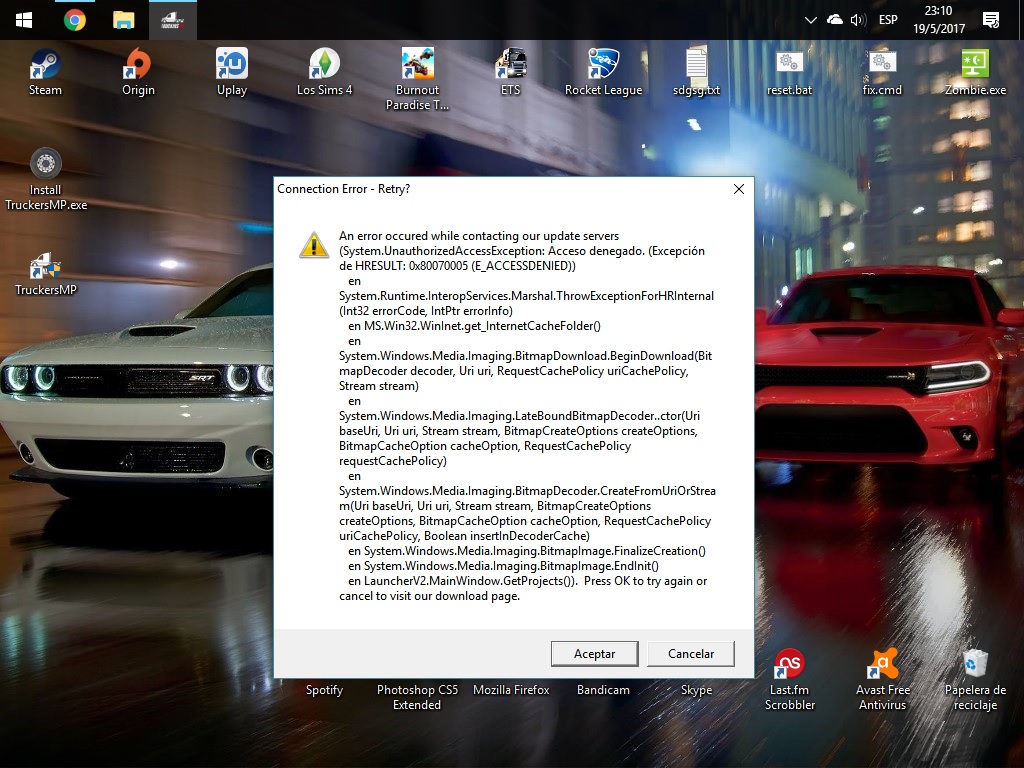Screen dimensions: 1024x768
Task: Open the Windows Start menu
Action: pos(24,20)
